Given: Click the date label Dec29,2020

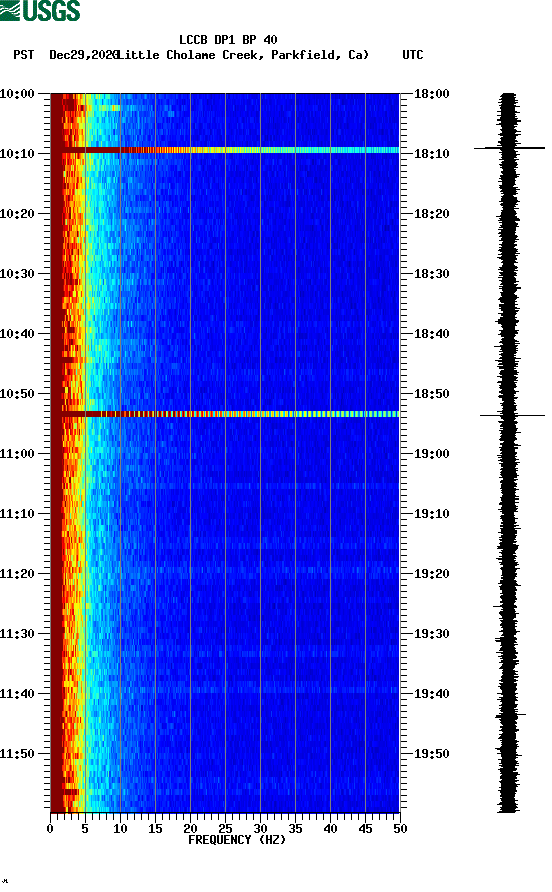Looking at the screenshot, I should [84, 55].
